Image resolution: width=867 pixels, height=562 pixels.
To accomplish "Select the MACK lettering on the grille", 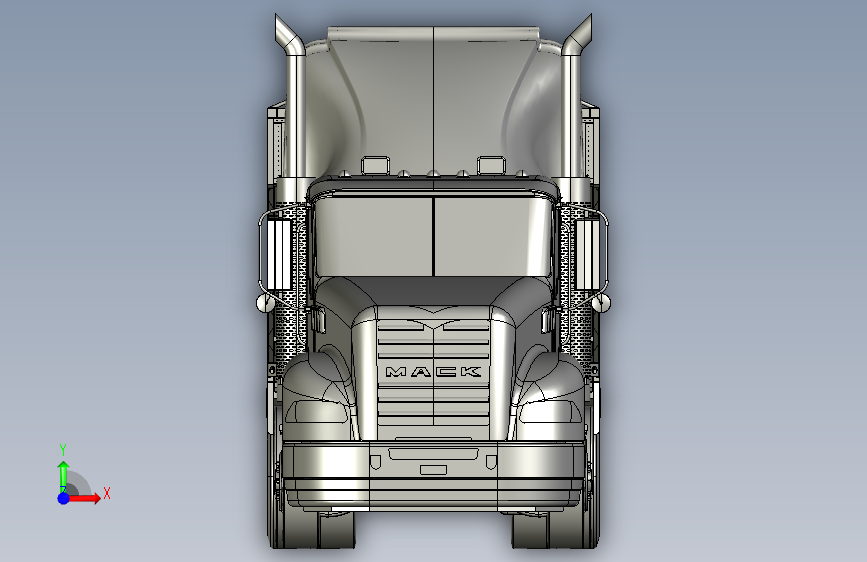I will [x=434, y=372].
